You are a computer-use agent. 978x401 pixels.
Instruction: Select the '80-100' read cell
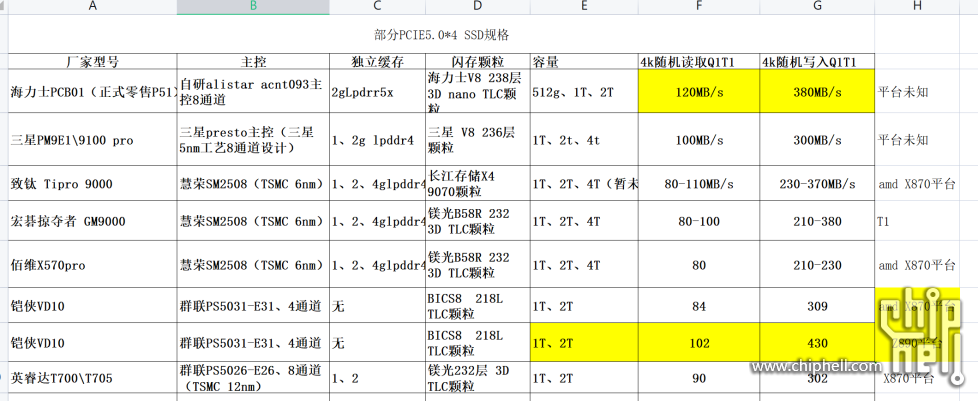click(x=699, y=221)
